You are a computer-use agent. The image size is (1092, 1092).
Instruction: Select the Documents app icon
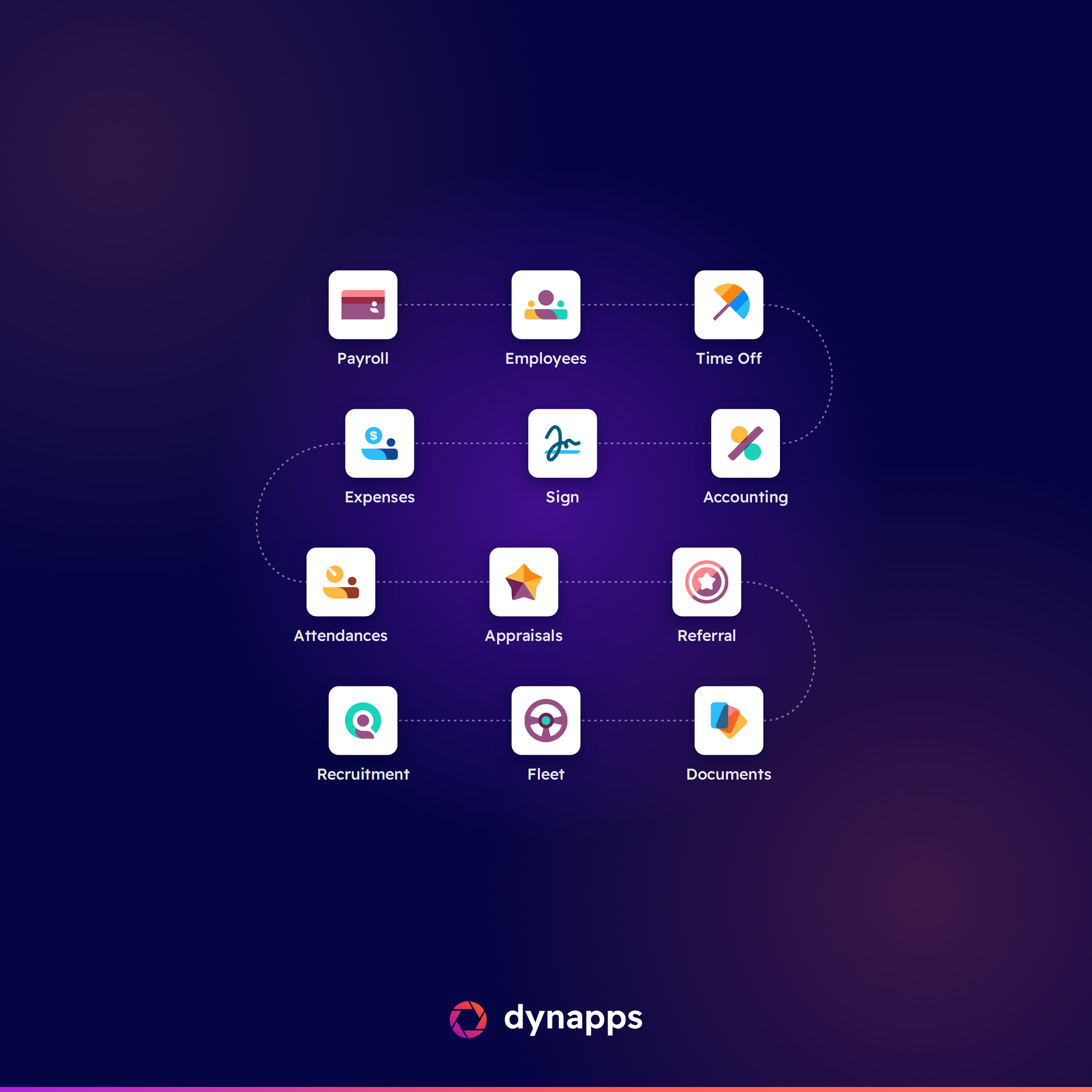point(729,721)
